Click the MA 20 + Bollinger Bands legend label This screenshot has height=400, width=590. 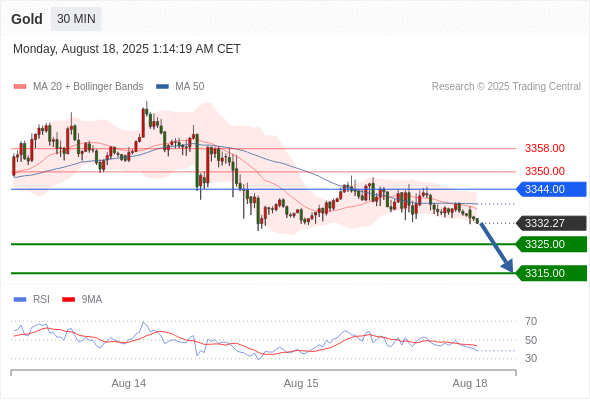[88, 87]
